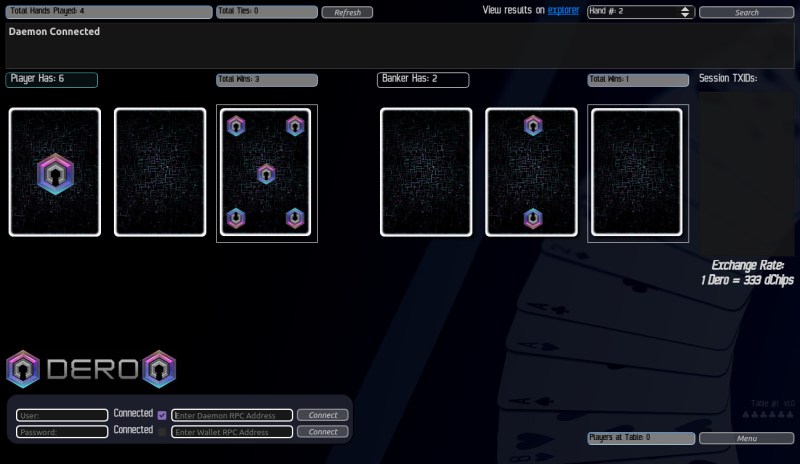800x464 pixels.
Task: Increase the Hand # value with up arrow
Action: pyautogui.click(x=685, y=9)
